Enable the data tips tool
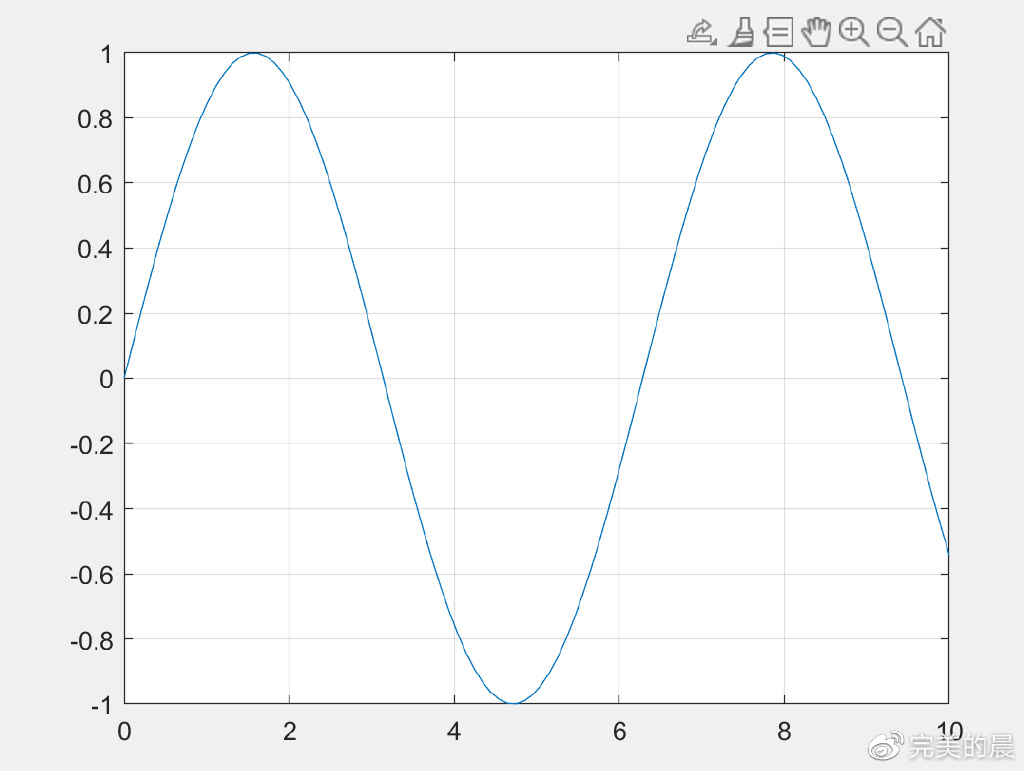The height and width of the screenshot is (771, 1024). click(x=778, y=32)
